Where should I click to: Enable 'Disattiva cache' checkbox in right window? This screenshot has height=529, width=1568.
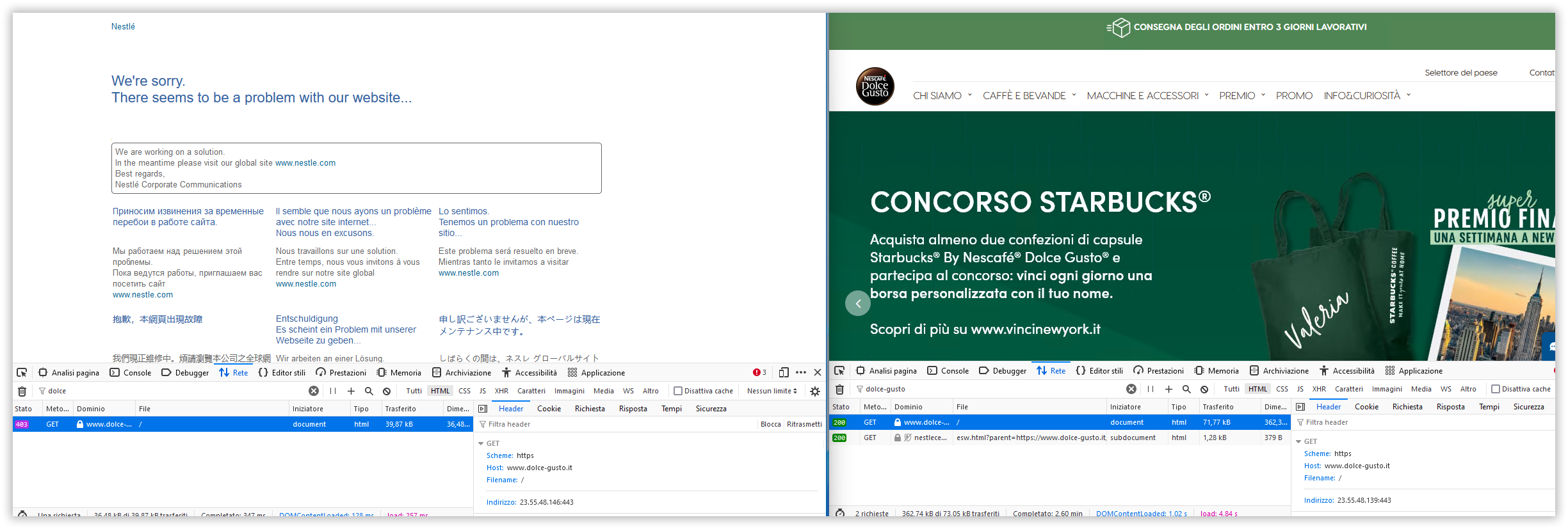point(1496,389)
